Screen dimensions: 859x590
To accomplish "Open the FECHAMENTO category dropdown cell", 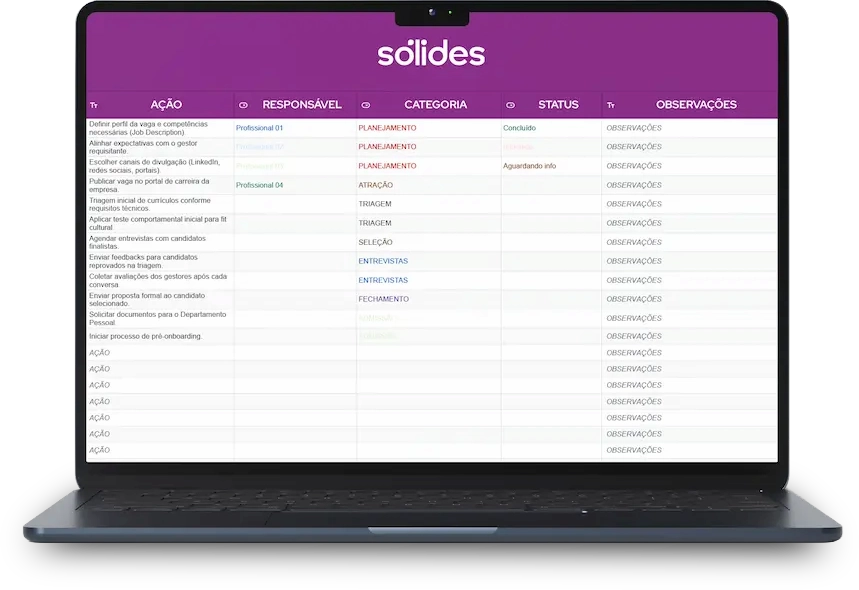I will (x=429, y=299).
